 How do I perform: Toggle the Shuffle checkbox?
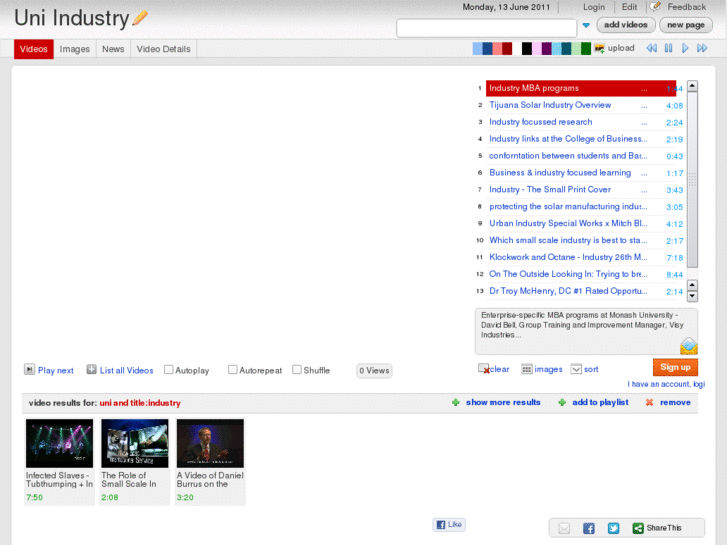pyautogui.click(x=297, y=370)
